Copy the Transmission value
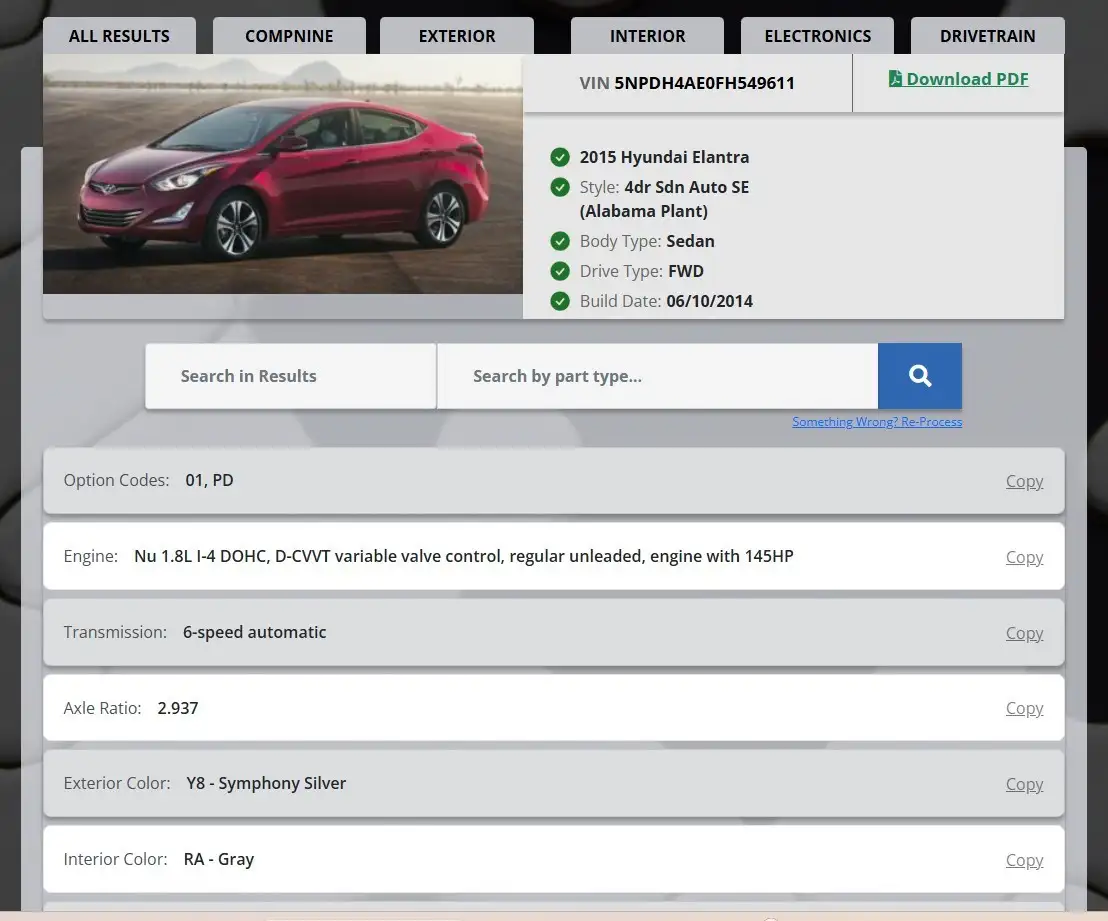 (1024, 633)
